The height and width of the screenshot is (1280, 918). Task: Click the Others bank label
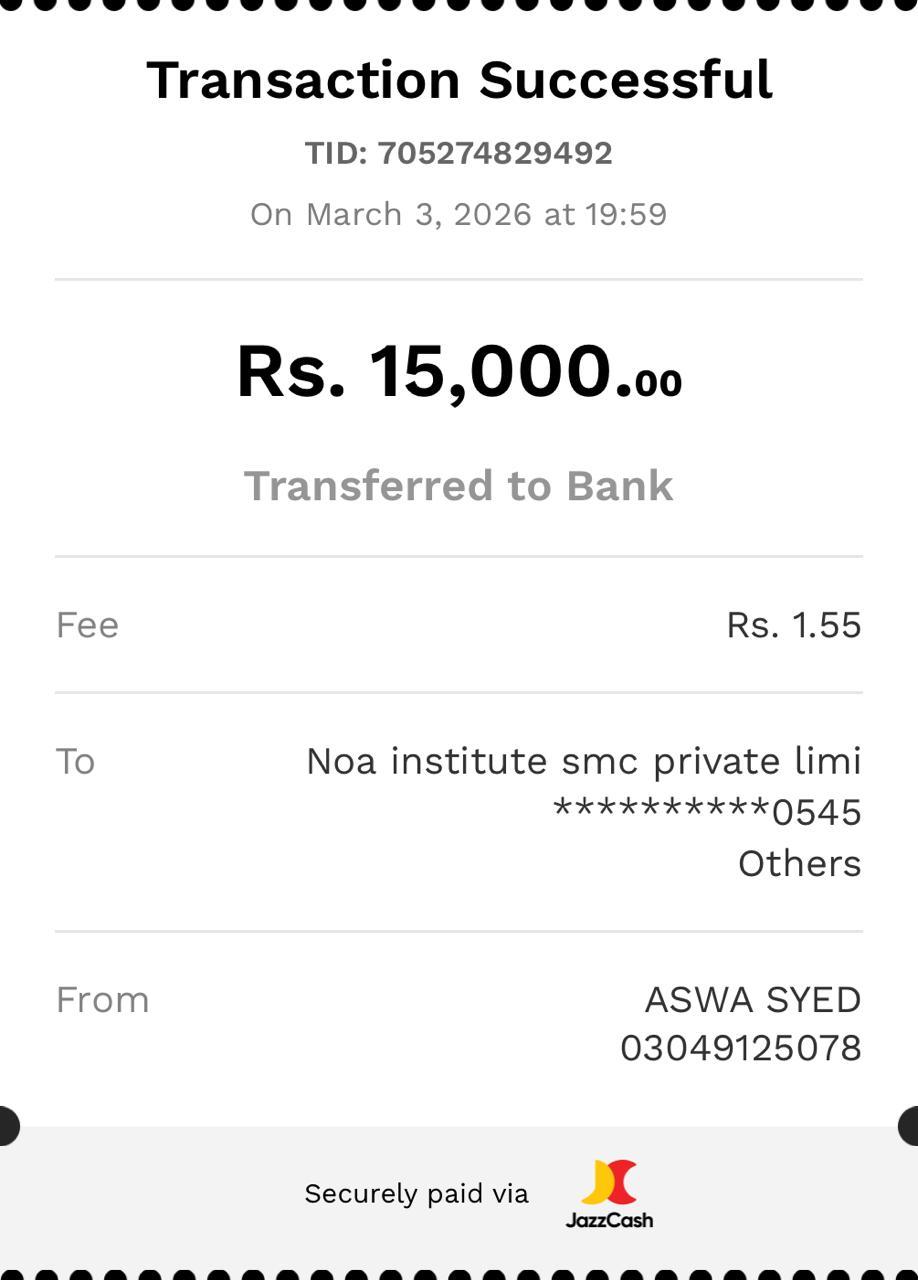click(799, 863)
